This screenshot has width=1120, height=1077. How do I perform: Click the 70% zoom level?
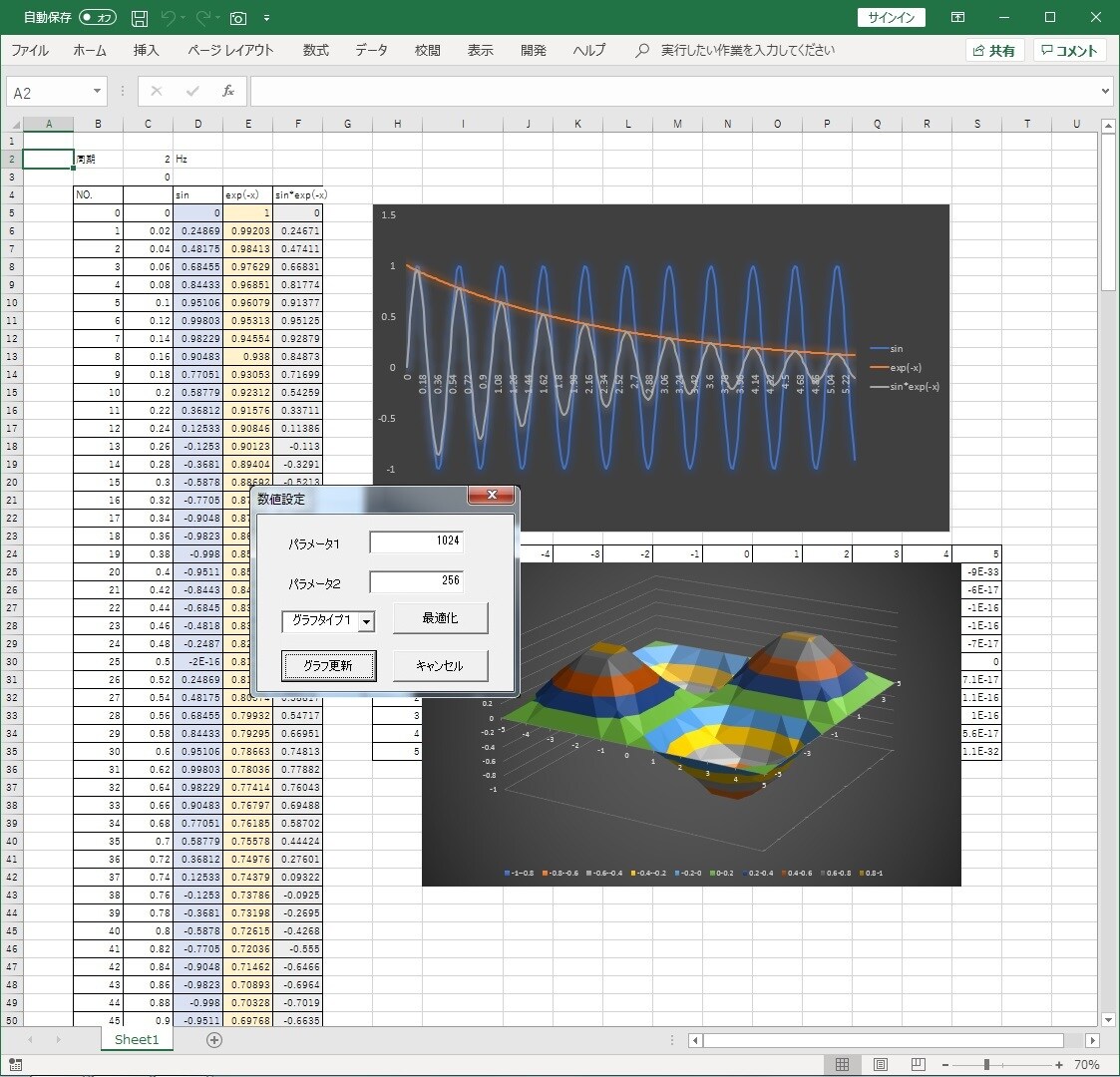[x=1086, y=1065]
